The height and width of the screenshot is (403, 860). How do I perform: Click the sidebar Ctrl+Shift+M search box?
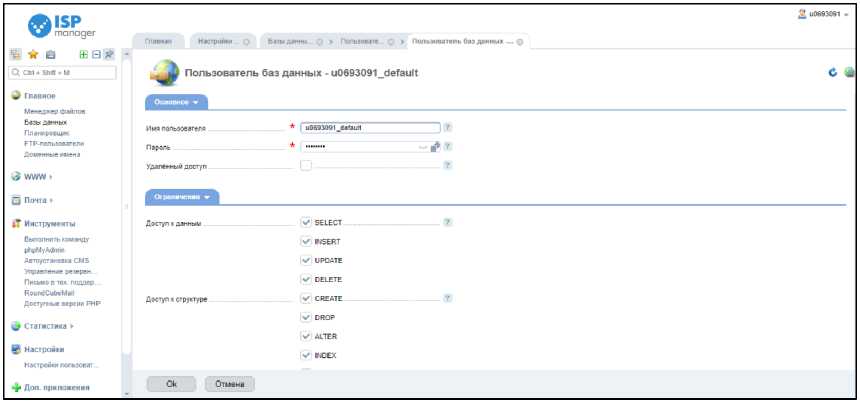pyautogui.click(x=63, y=72)
